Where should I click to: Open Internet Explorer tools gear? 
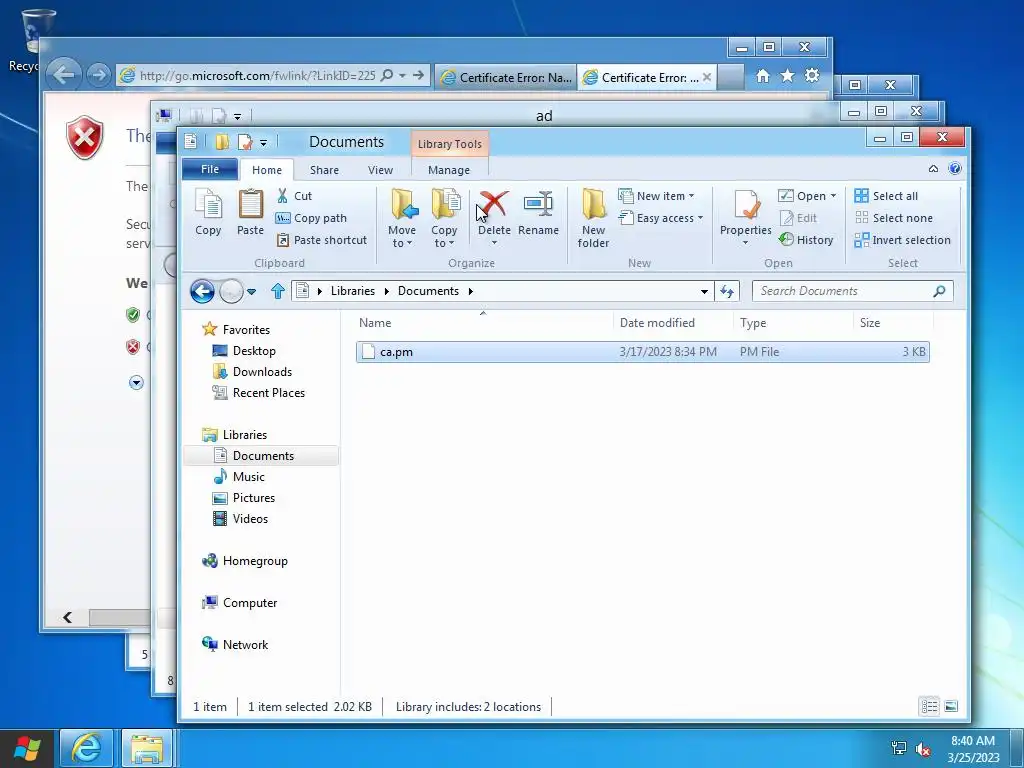pyautogui.click(x=812, y=76)
